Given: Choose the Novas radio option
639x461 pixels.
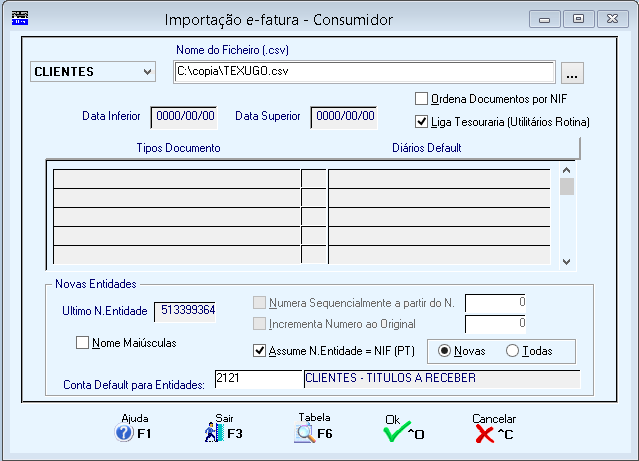Looking at the screenshot, I should [444, 351].
